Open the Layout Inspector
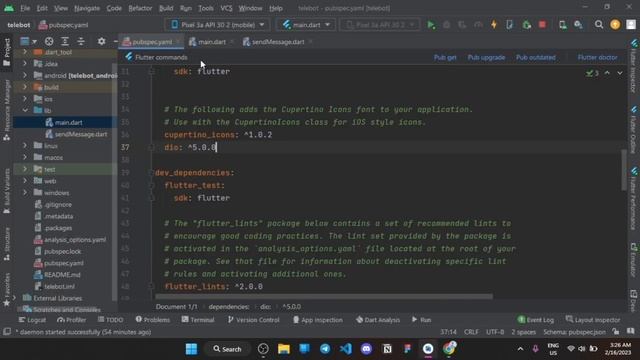This screenshot has height=360, width=640. point(593,320)
